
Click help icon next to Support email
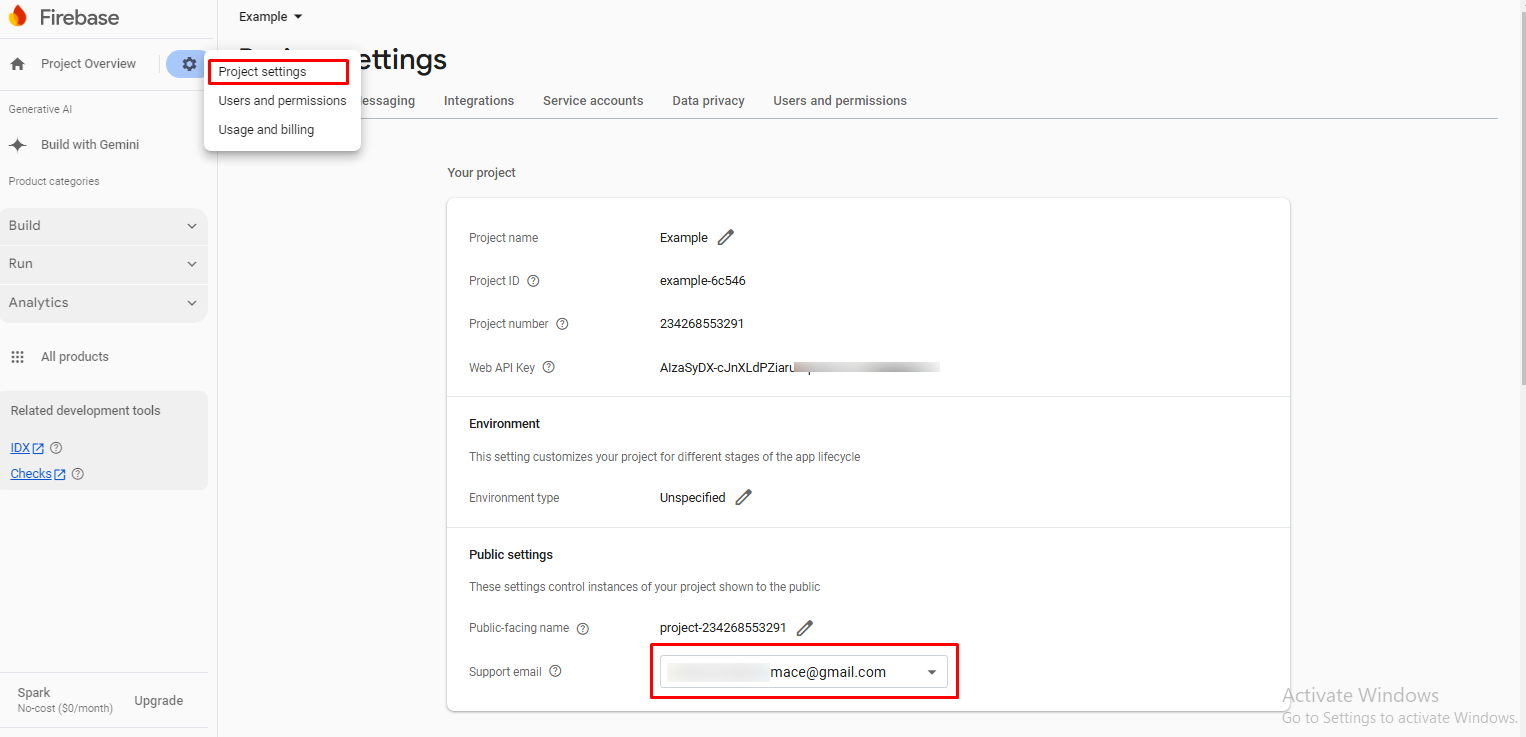click(x=555, y=671)
